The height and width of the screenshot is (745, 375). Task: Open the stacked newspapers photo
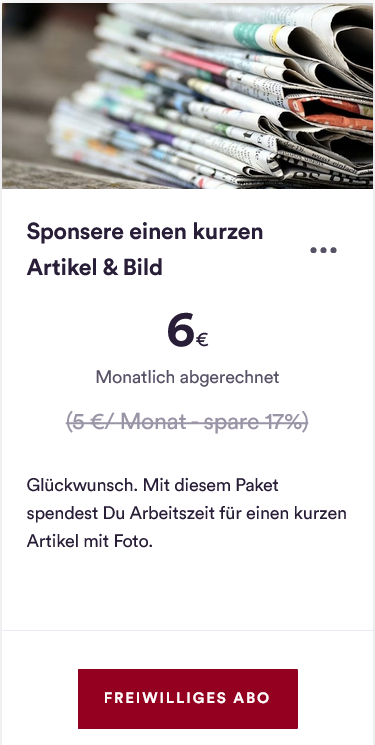[187, 96]
